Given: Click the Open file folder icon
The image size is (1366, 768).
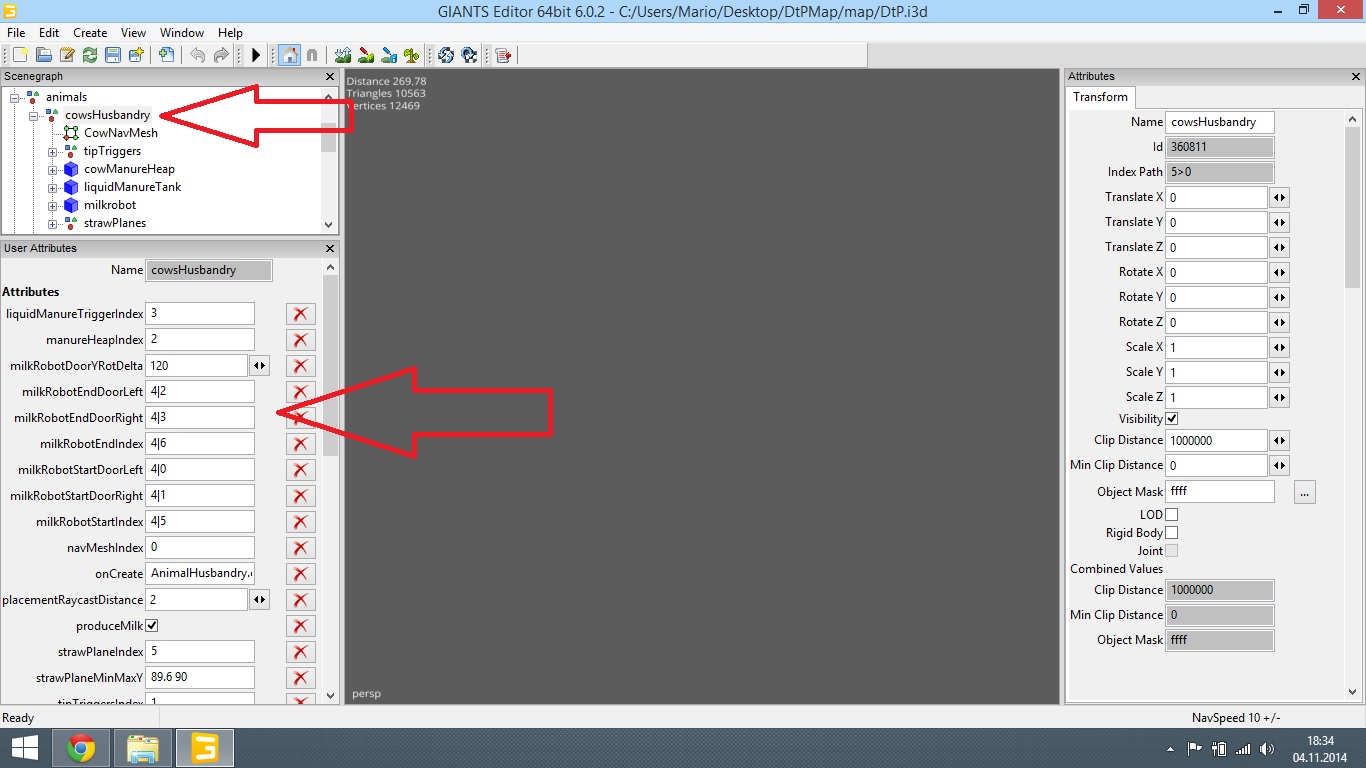Looking at the screenshot, I should point(43,55).
